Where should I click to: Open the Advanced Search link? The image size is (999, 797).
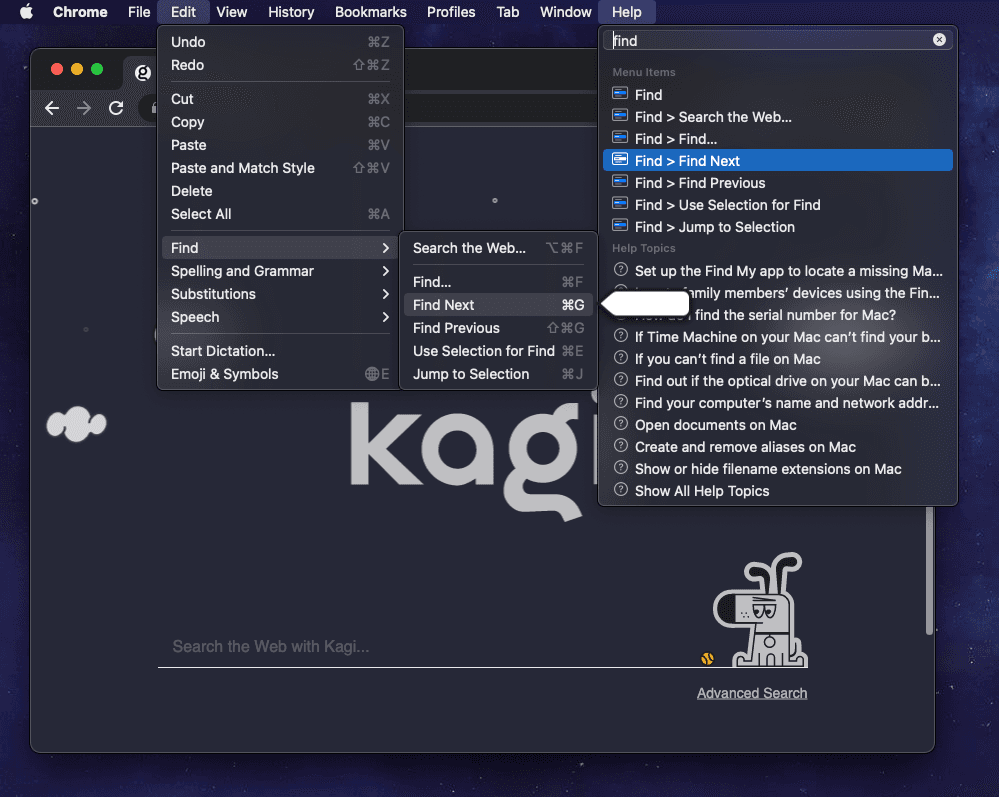point(752,693)
